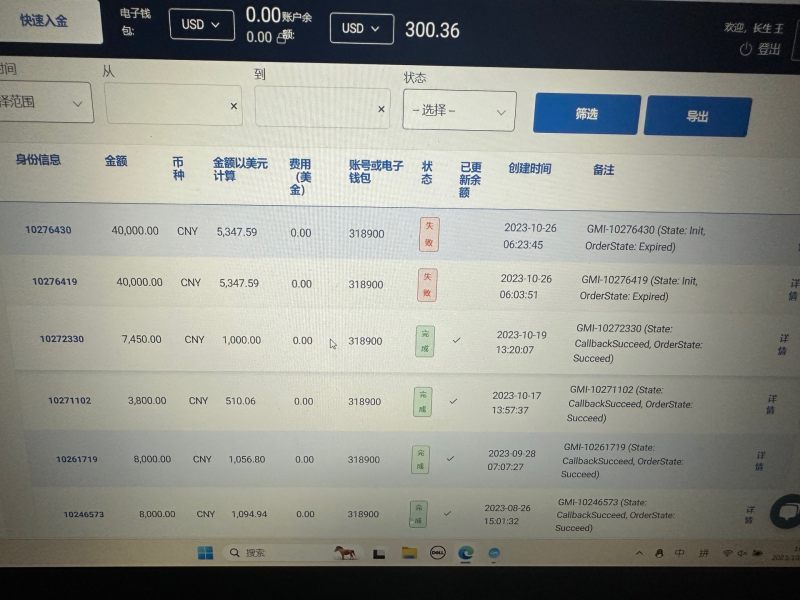Open 详情 details link for row 10261719
The height and width of the screenshot is (600, 800).
pyautogui.click(x=760, y=461)
